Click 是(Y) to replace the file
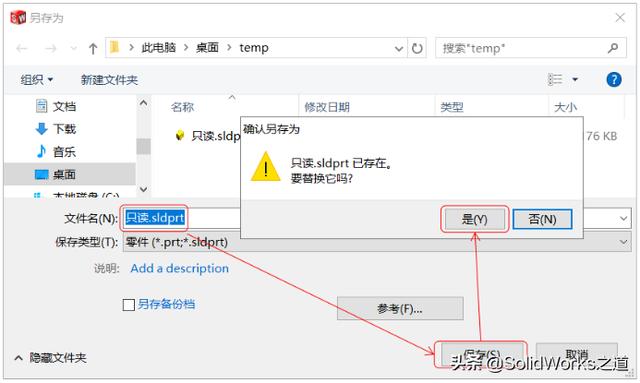Image resolution: width=640 pixels, height=383 pixels. [474, 219]
